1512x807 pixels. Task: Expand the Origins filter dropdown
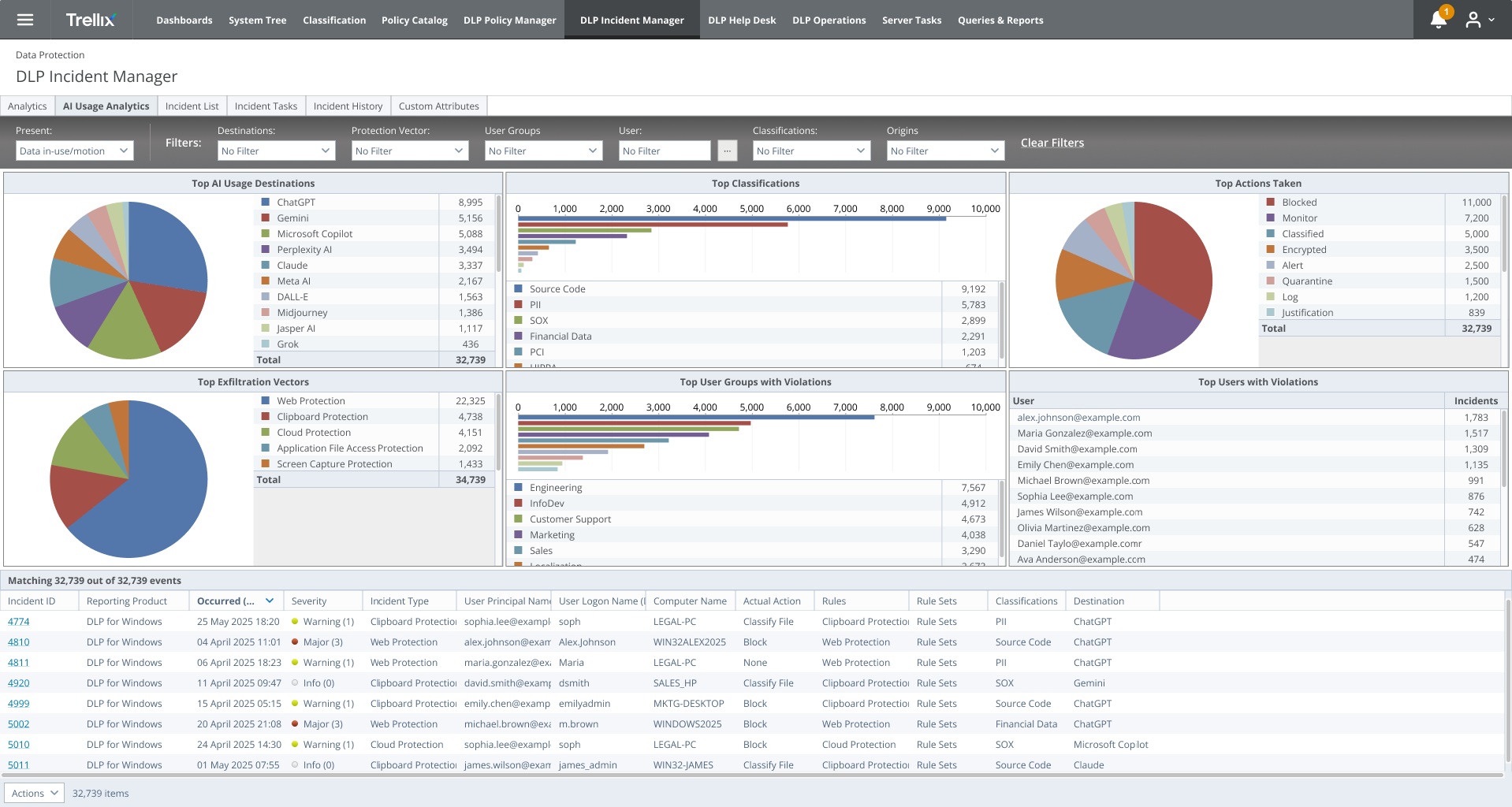pyautogui.click(x=945, y=151)
